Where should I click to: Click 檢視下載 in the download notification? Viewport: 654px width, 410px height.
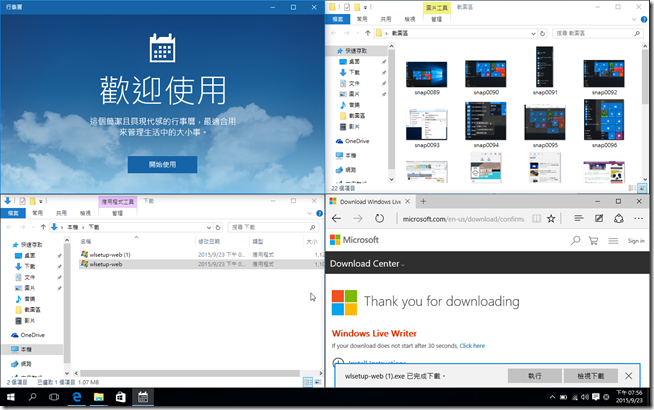coord(590,376)
